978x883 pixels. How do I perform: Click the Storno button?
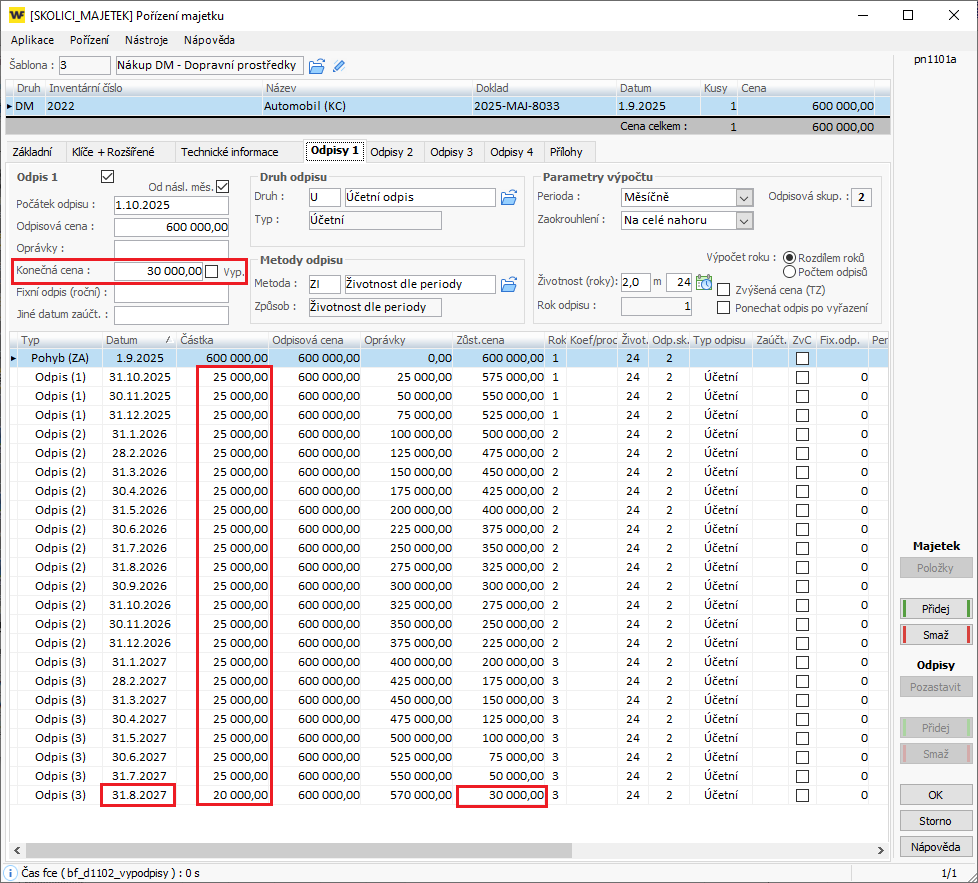[935, 821]
